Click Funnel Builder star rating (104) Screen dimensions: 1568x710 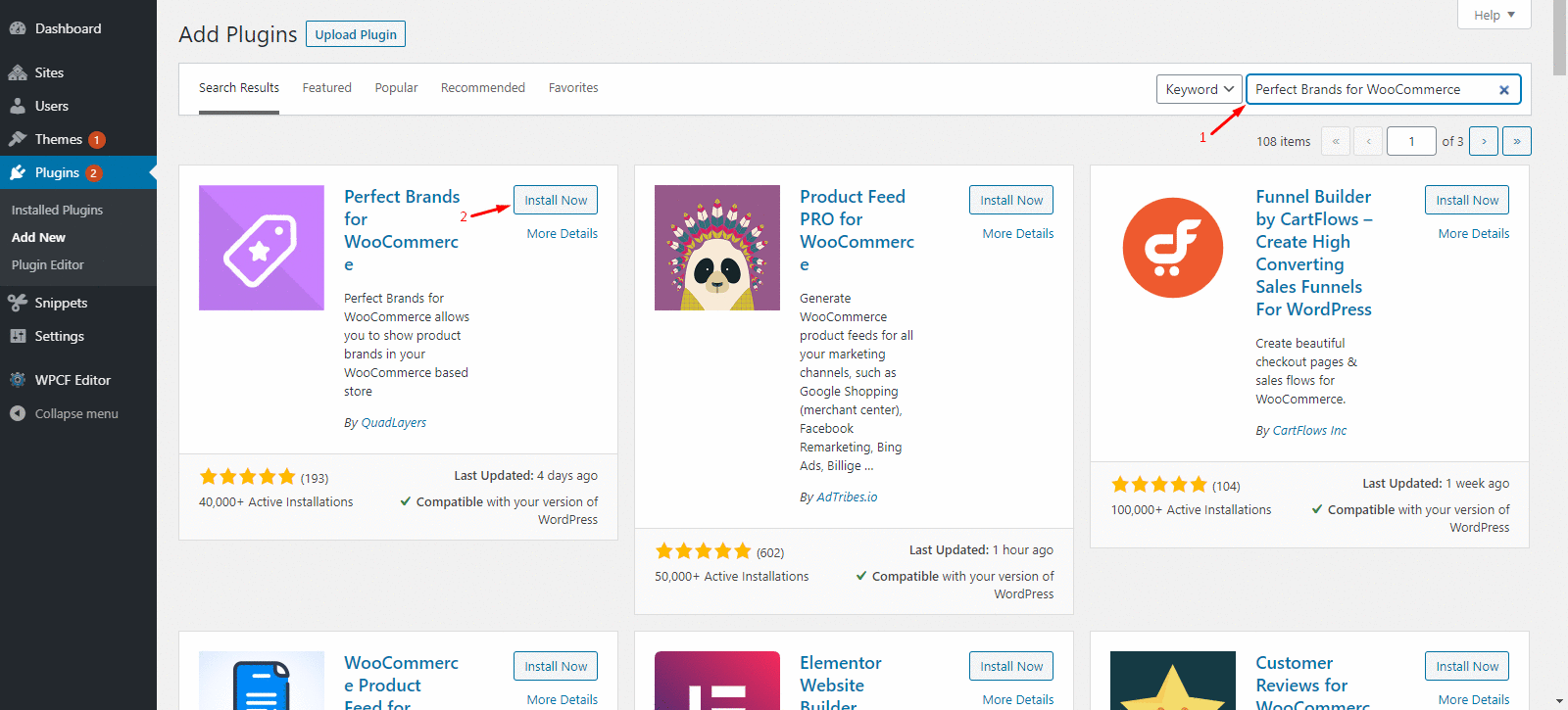pos(1158,485)
